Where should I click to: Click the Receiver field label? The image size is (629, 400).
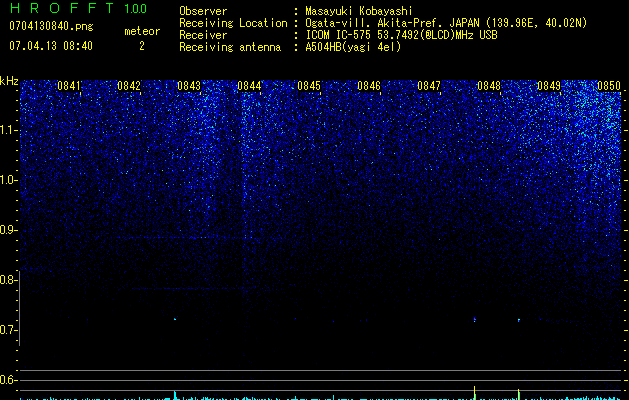[203, 35]
